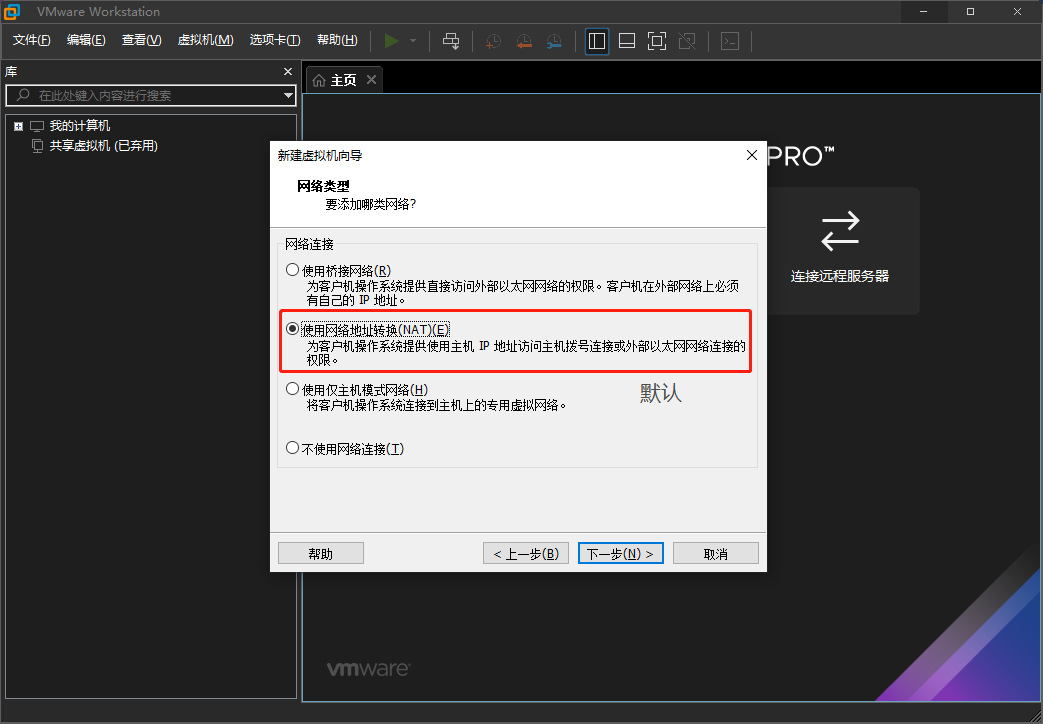Viewport: 1043px width, 724px height.
Task: Close the VMware Workstation window
Action: click(1018, 11)
